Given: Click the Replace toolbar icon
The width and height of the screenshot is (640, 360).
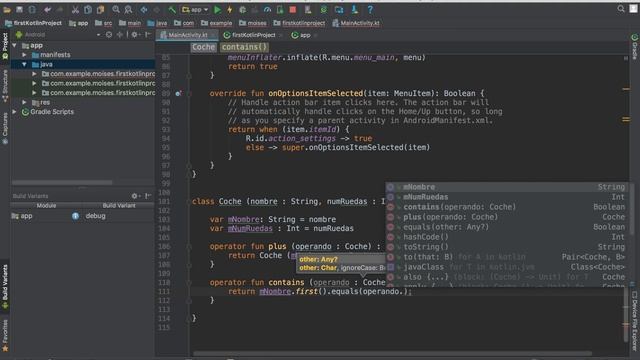Looking at the screenshot, I should [x=128, y=9].
